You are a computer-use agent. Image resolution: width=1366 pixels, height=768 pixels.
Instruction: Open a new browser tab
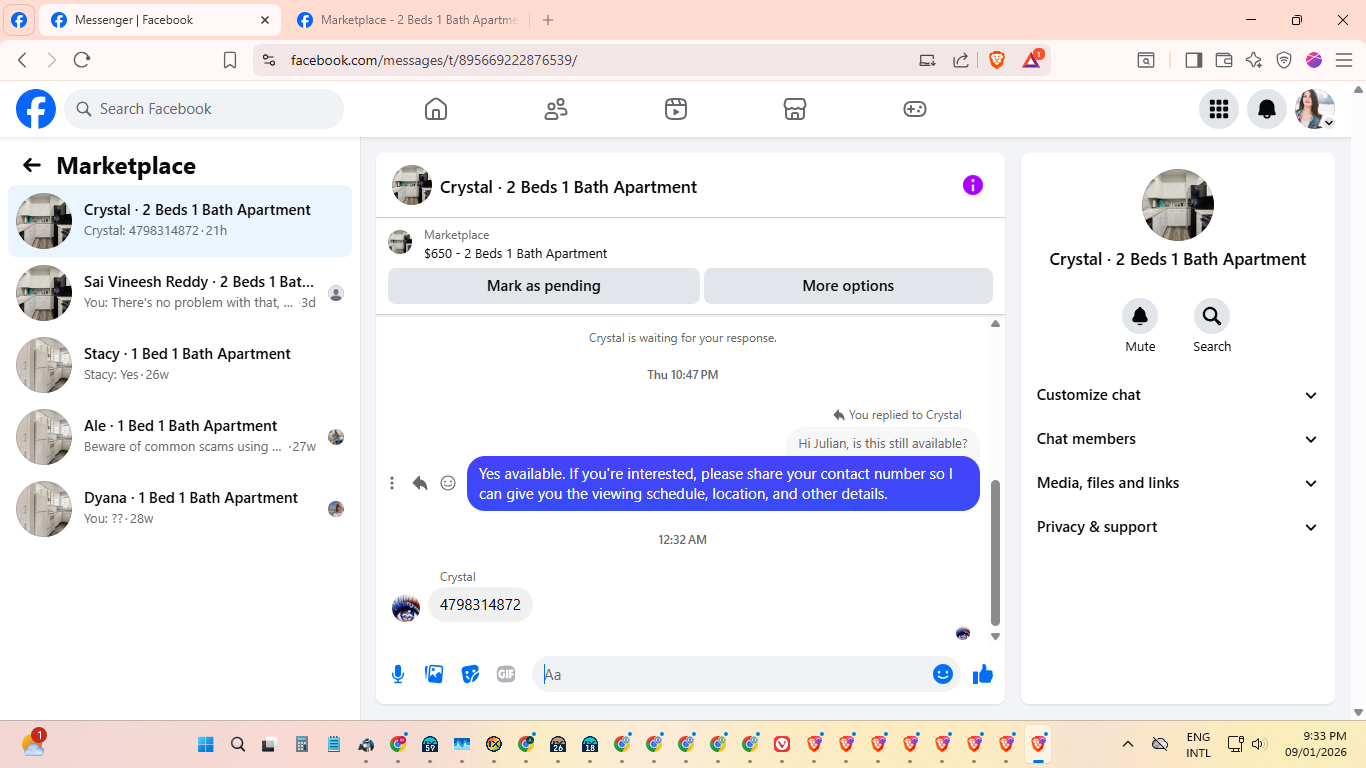pyautogui.click(x=548, y=20)
